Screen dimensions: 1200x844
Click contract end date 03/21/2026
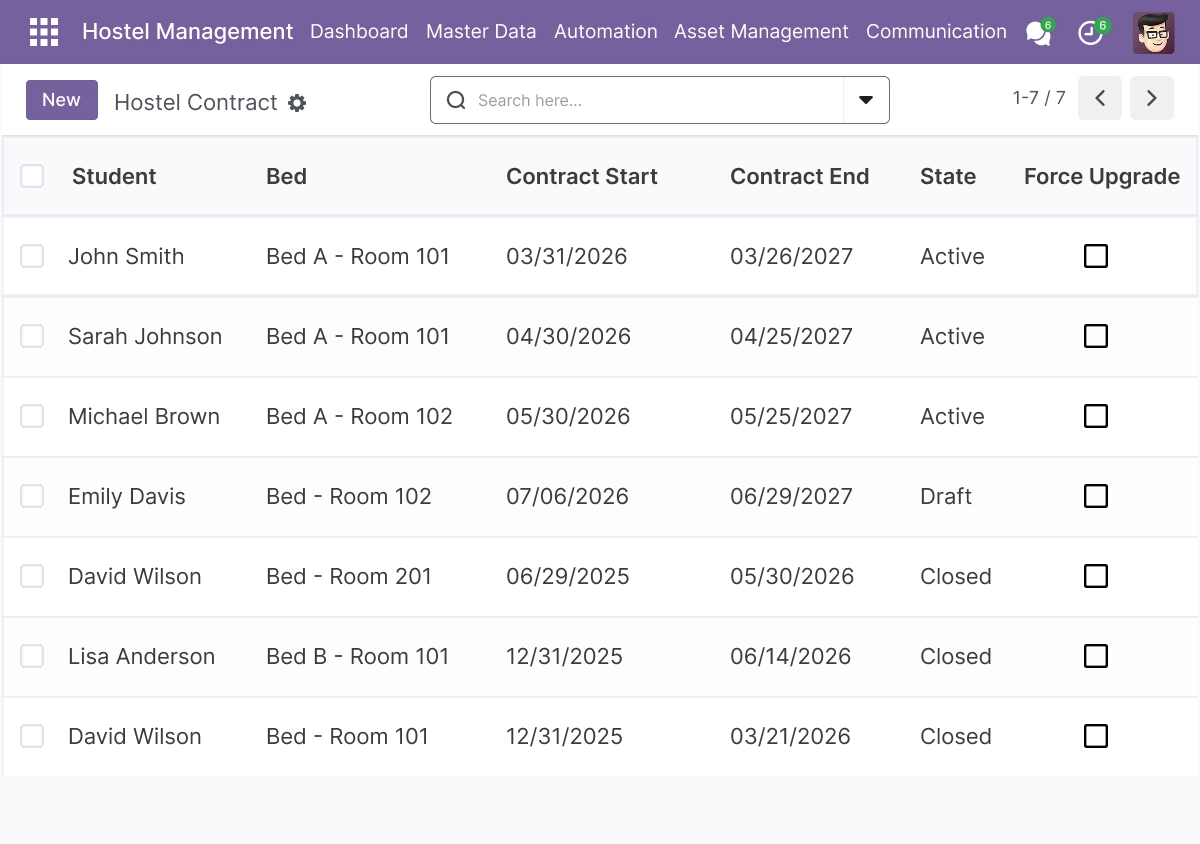(x=790, y=736)
